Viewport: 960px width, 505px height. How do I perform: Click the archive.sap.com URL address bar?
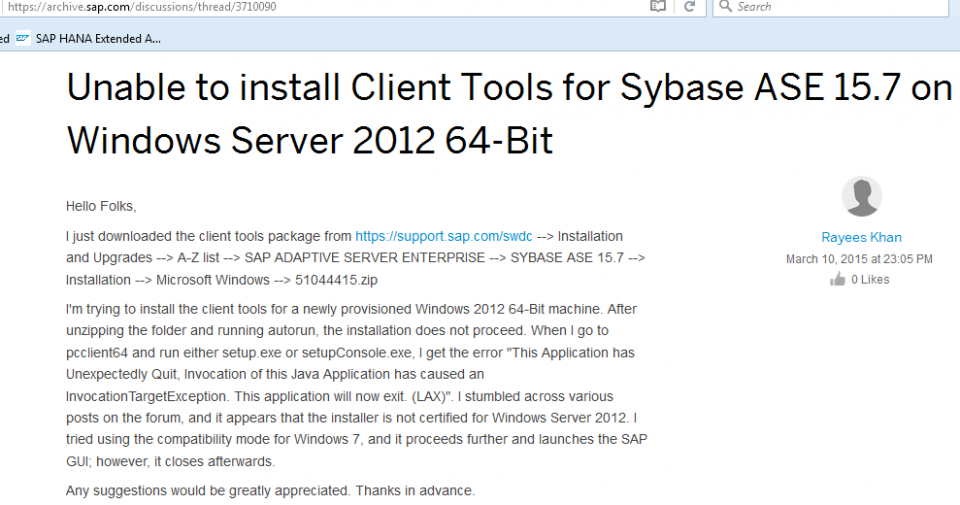click(x=300, y=6)
